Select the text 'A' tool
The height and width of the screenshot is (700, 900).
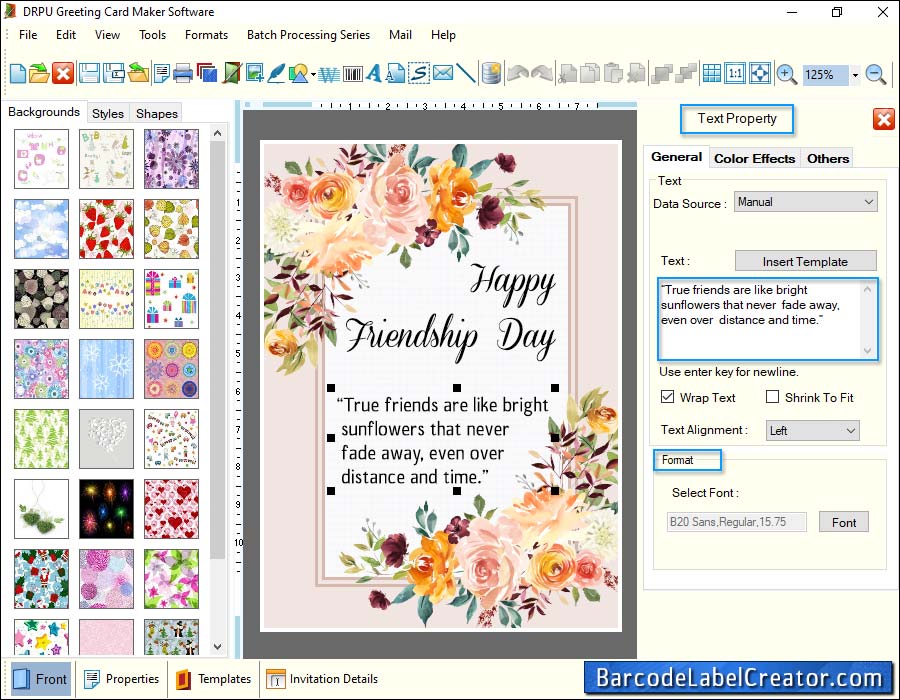[x=375, y=73]
